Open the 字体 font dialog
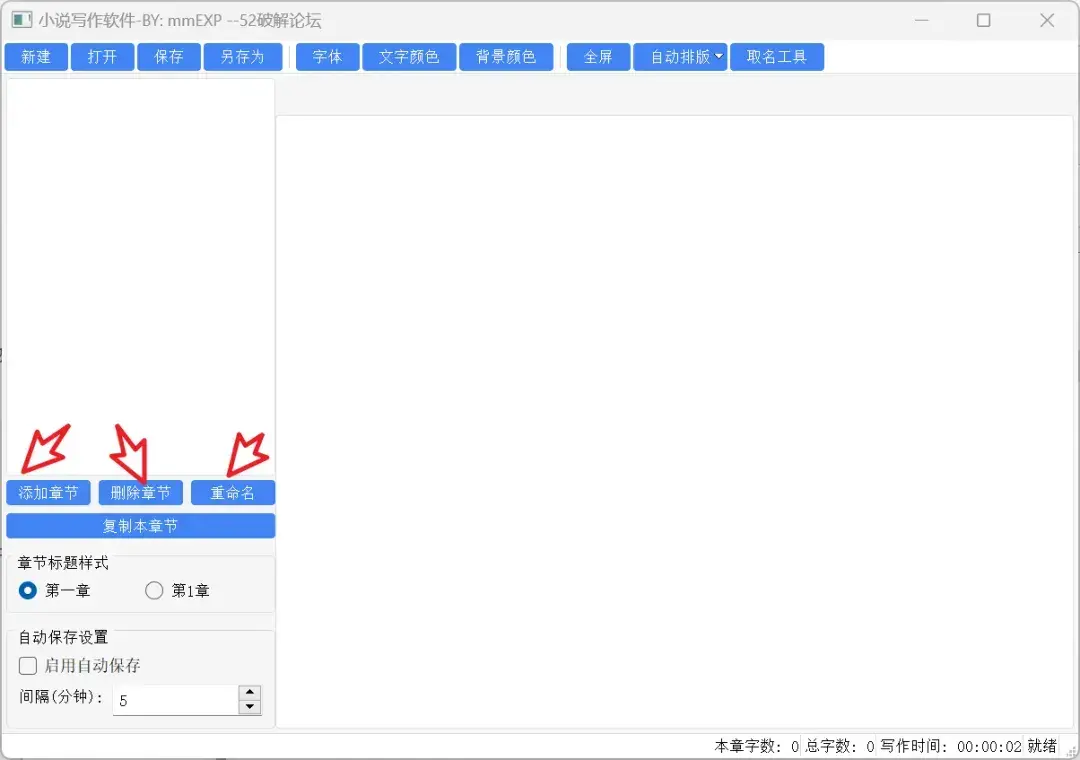 tap(327, 57)
